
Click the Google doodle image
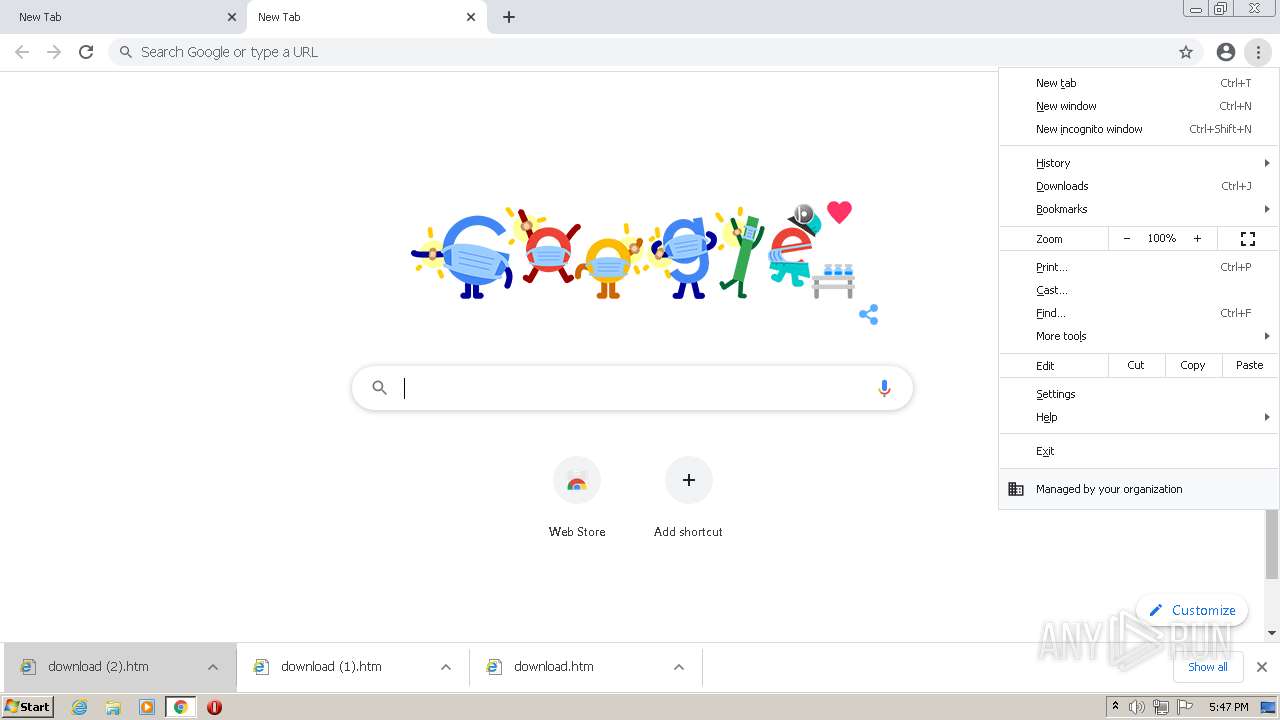[x=634, y=252]
